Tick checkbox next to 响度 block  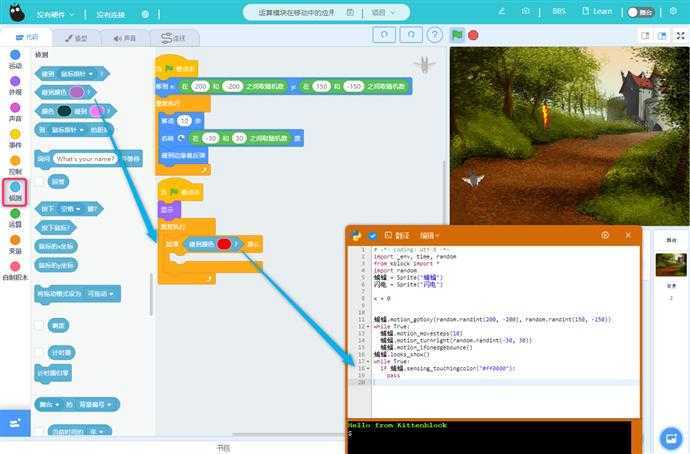point(40,326)
